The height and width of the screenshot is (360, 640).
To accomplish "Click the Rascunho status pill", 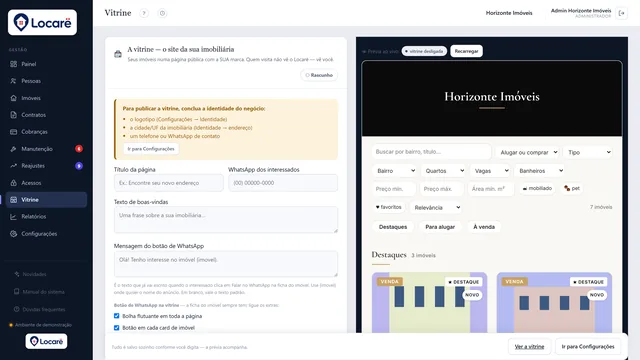I will point(319,75).
